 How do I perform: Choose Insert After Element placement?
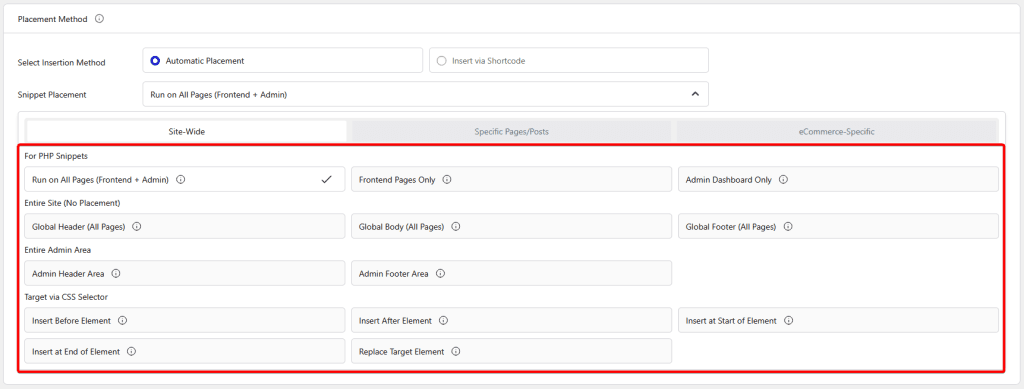pos(511,320)
